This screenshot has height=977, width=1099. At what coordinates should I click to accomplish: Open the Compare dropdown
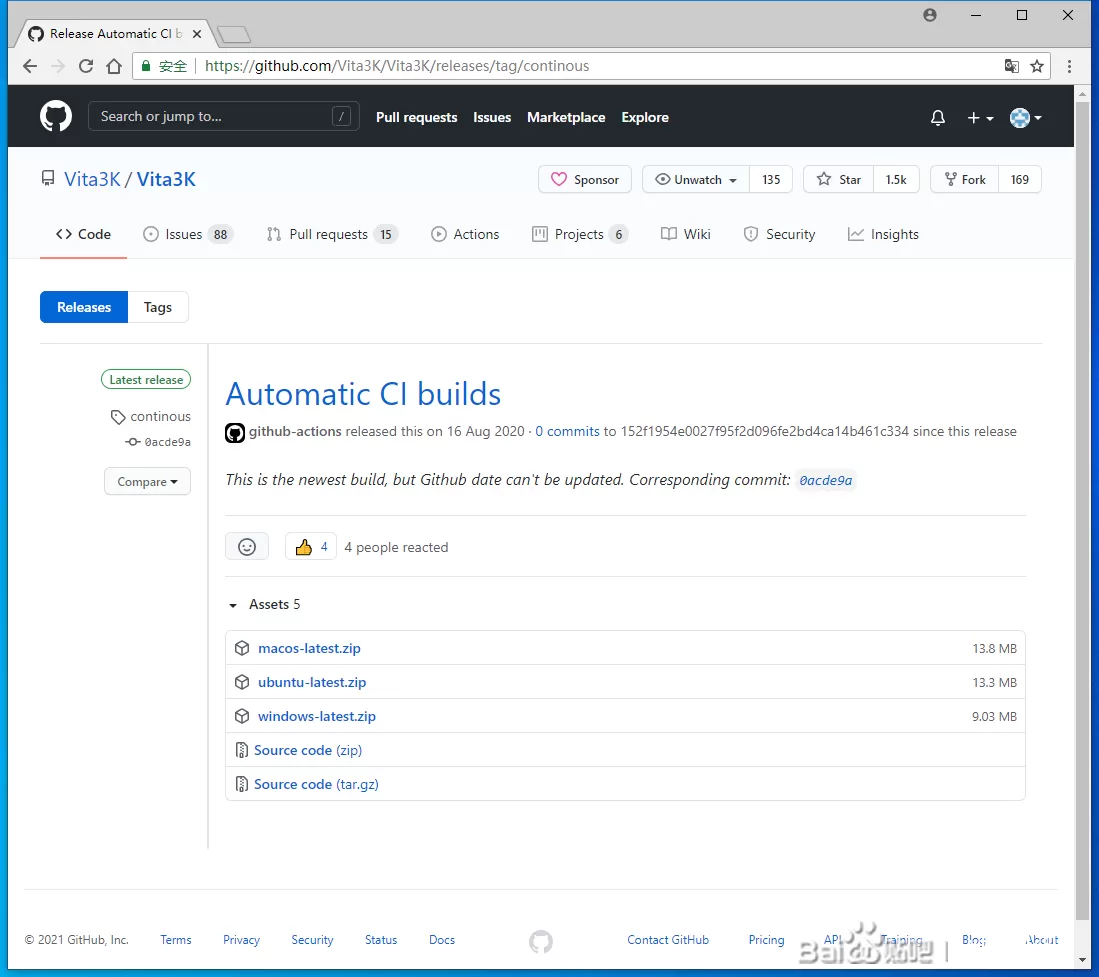[x=147, y=481]
